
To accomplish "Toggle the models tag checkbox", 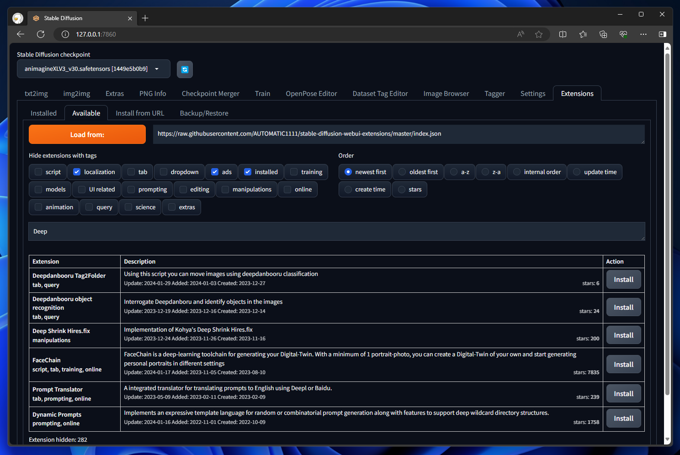I will (x=38, y=190).
